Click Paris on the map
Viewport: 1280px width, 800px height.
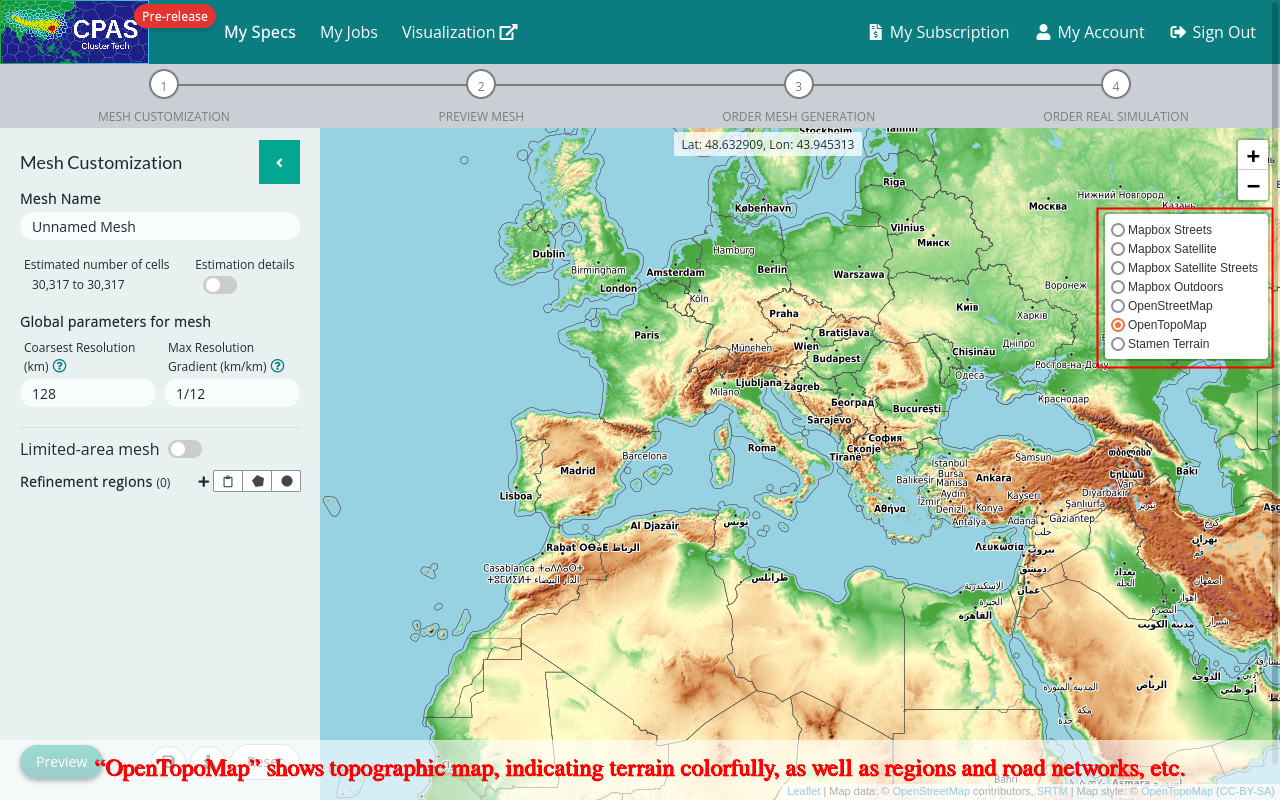pyautogui.click(x=646, y=335)
